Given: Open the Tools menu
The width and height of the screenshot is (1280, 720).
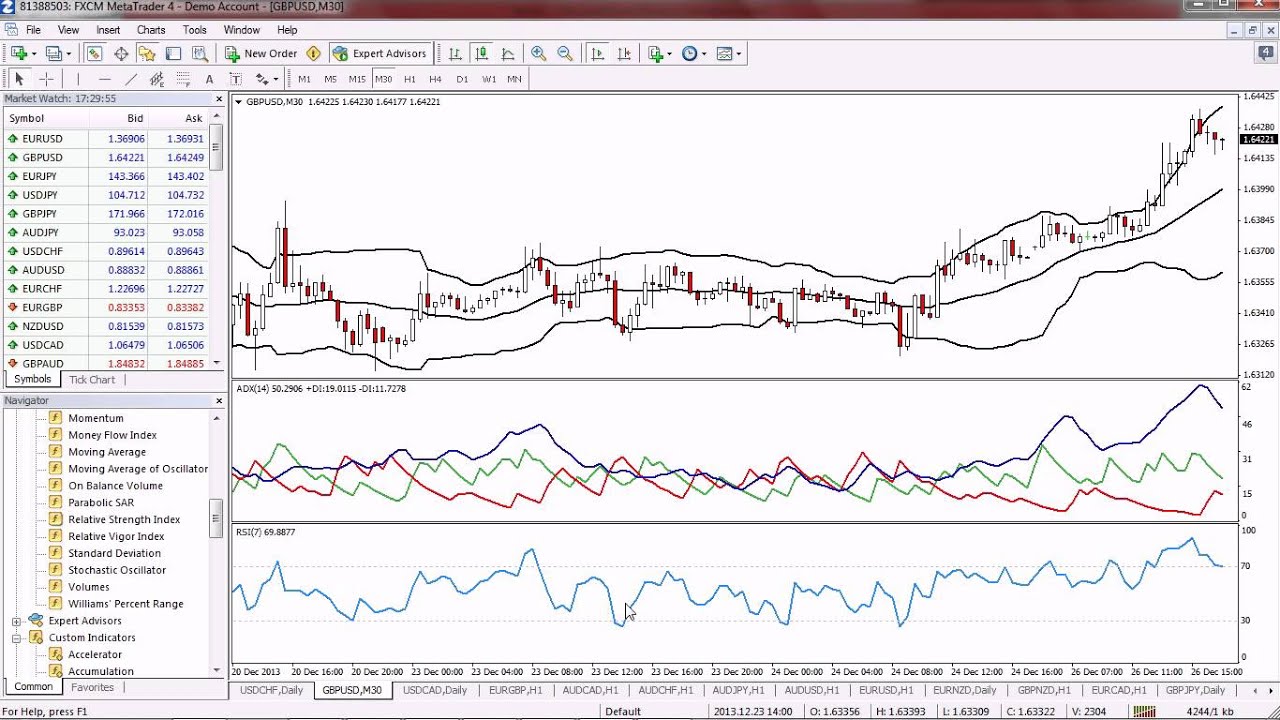Looking at the screenshot, I should [195, 30].
